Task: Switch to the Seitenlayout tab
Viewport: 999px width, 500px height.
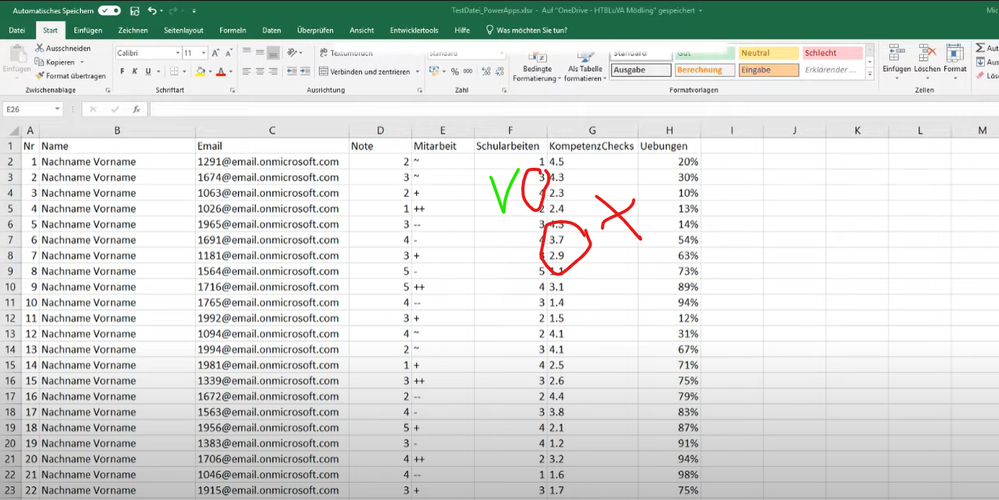Action: [x=183, y=30]
